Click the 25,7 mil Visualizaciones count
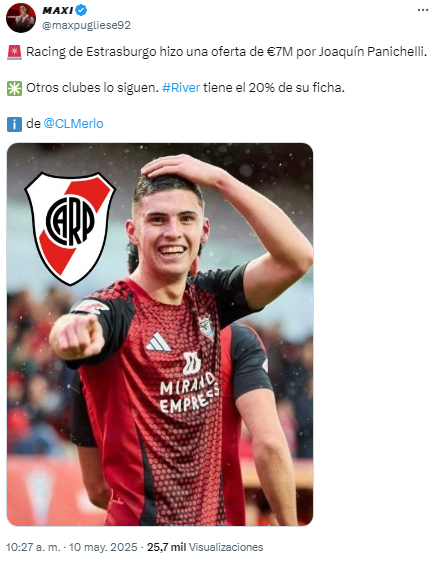 tap(205, 547)
